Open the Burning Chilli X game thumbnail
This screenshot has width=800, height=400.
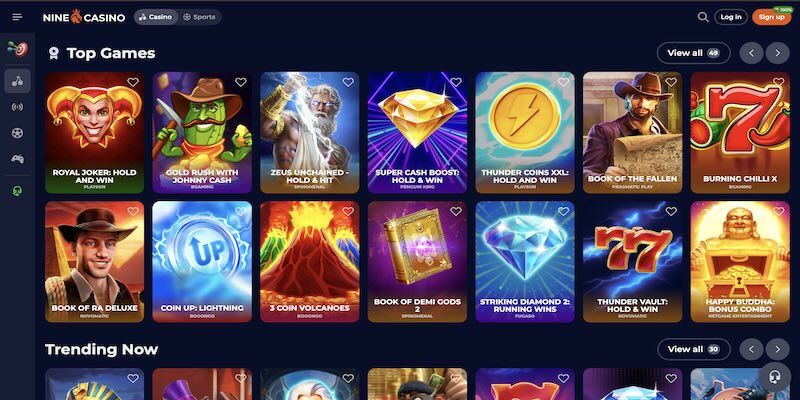coord(740,133)
